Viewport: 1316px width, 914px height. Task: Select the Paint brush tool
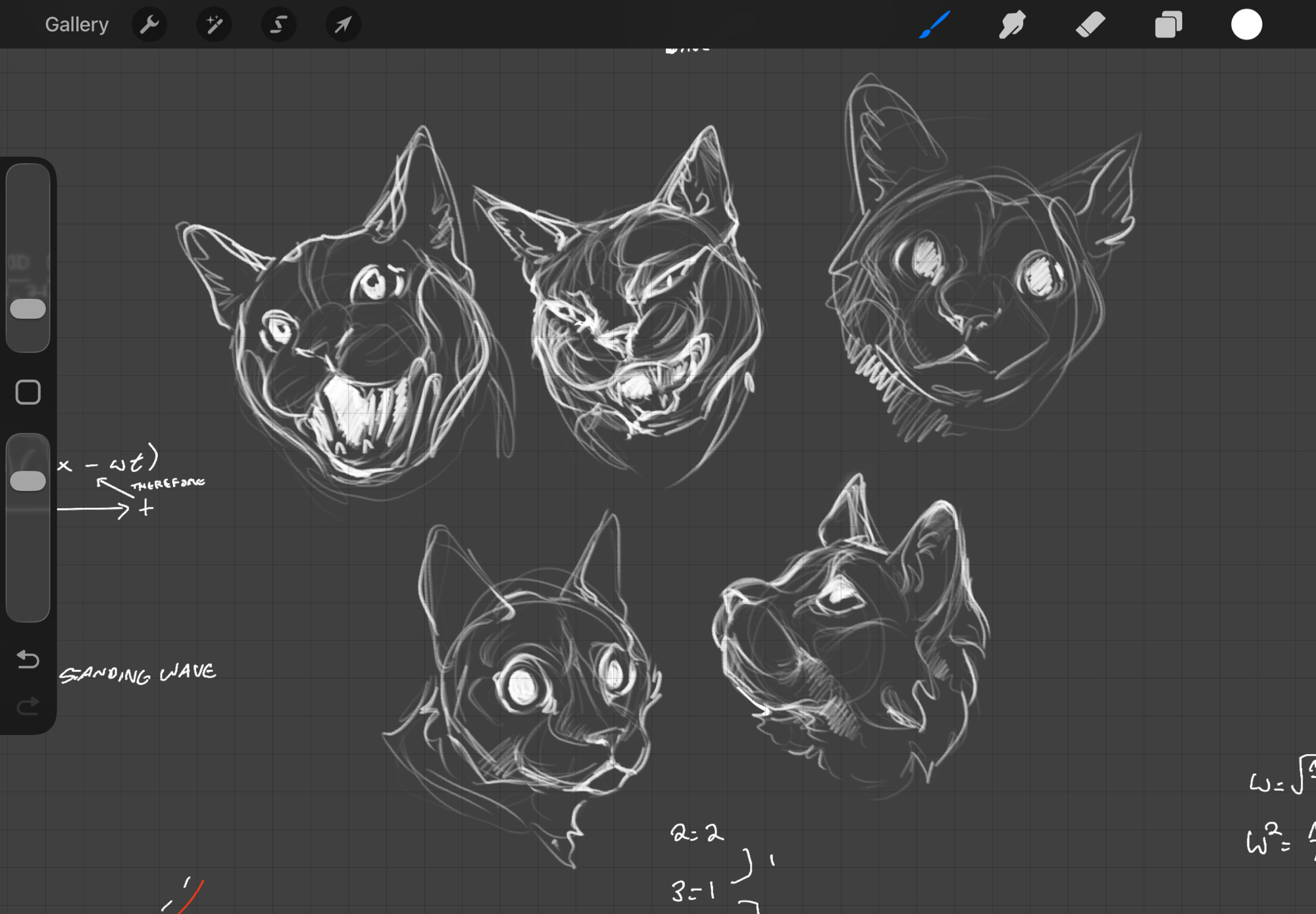934,25
